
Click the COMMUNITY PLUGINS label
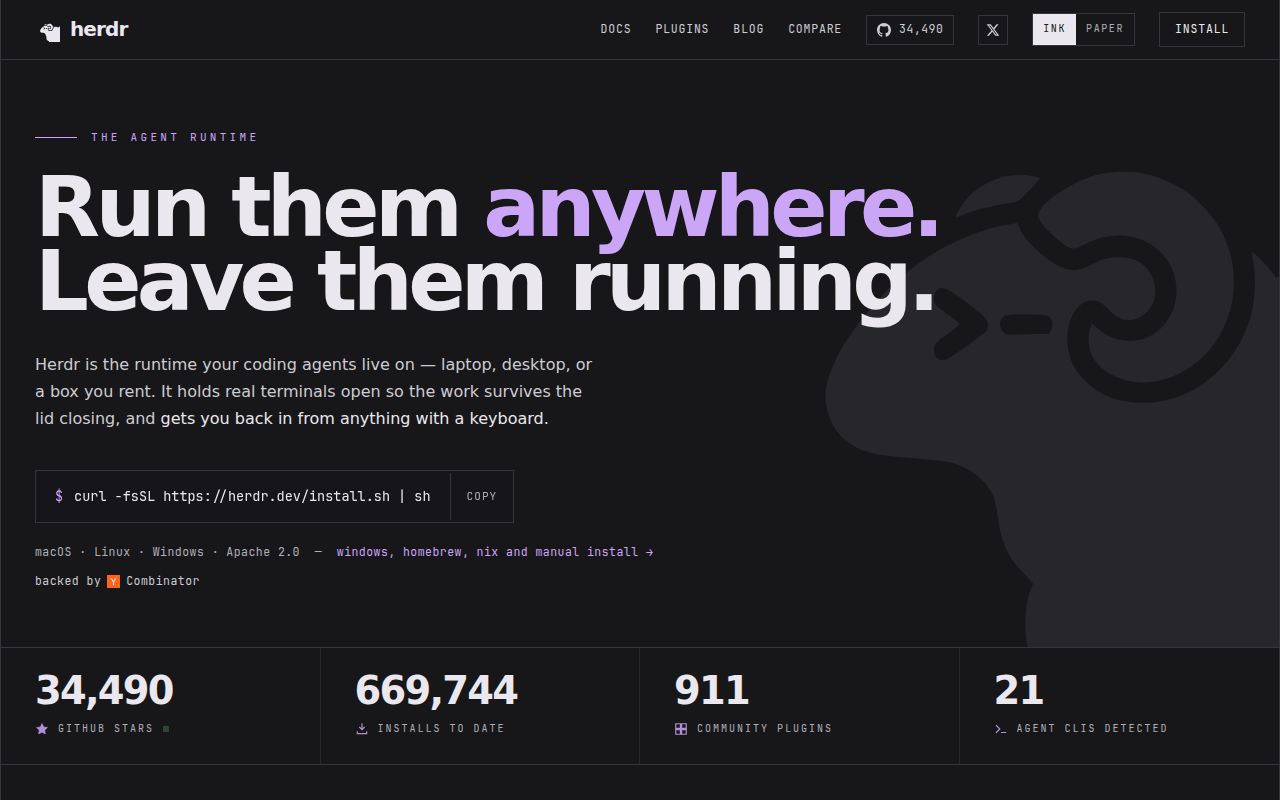(x=764, y=729)
